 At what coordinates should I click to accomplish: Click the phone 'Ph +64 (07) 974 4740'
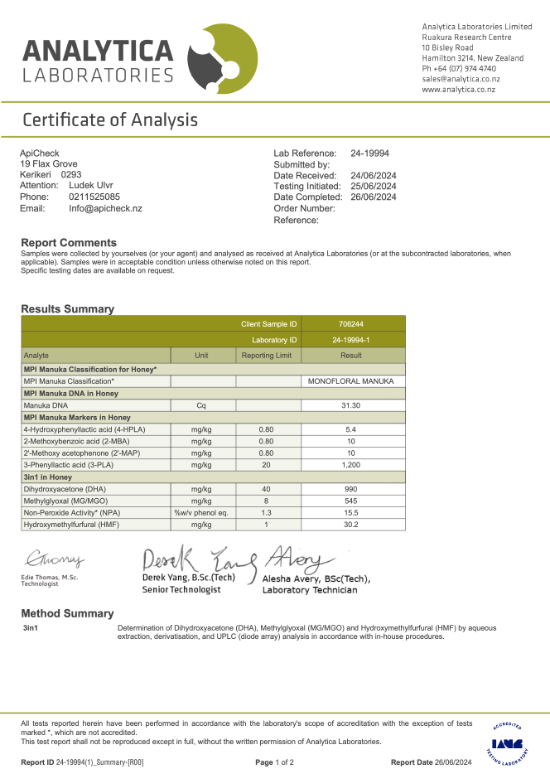pos(459,69)
